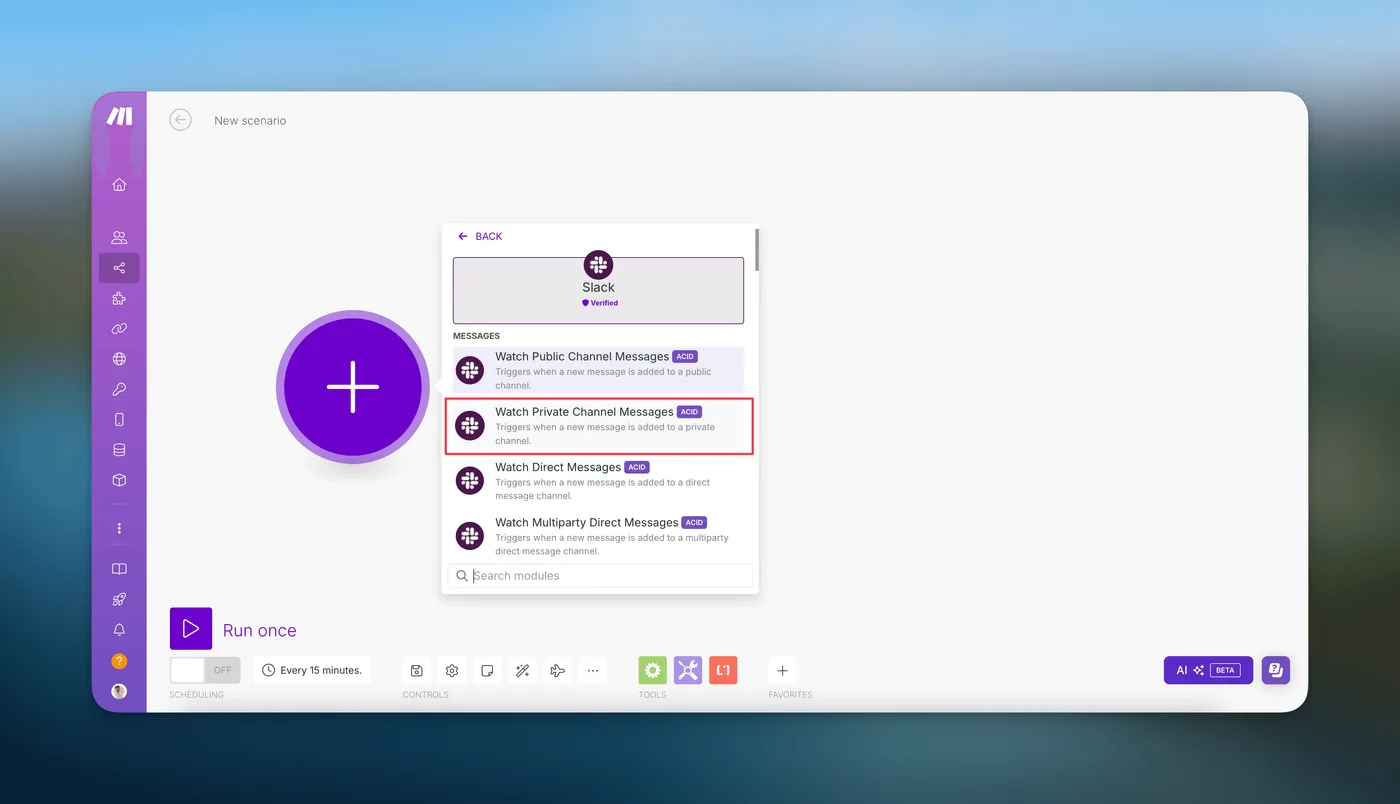Open Devices (phone) sidebar icon
This screenshot has width=1400, height=804.
coord(119,419)
